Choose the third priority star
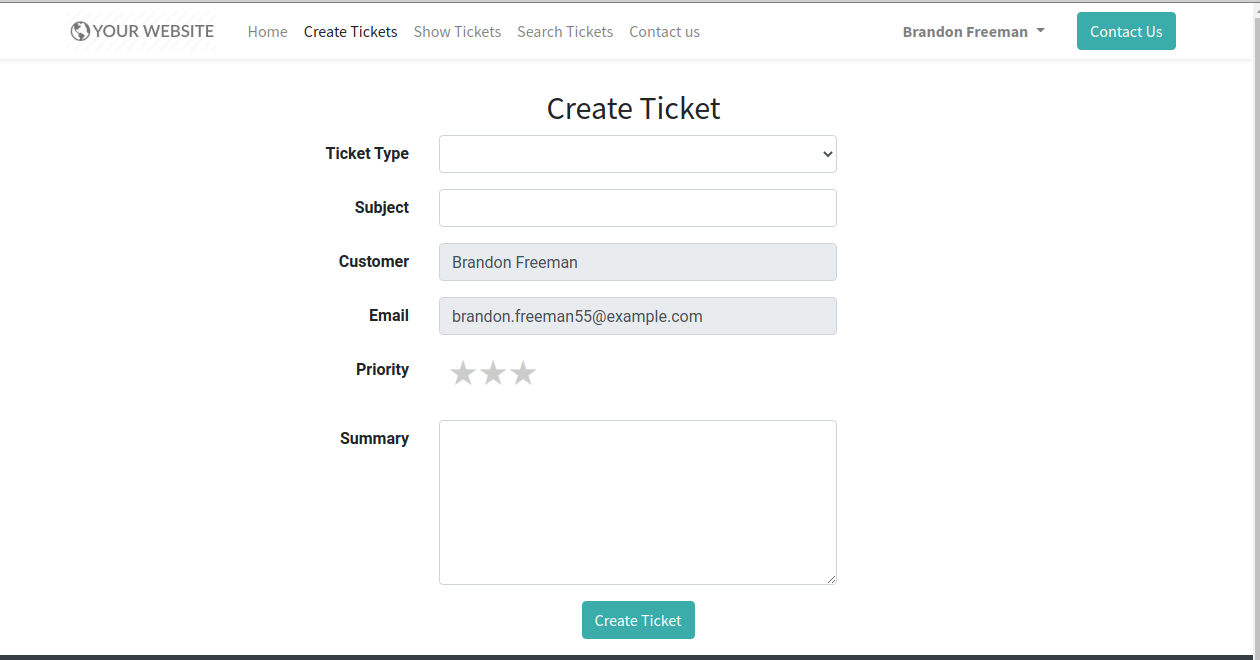This screenshot has height=660, width=1260. (x=523, y=373)
